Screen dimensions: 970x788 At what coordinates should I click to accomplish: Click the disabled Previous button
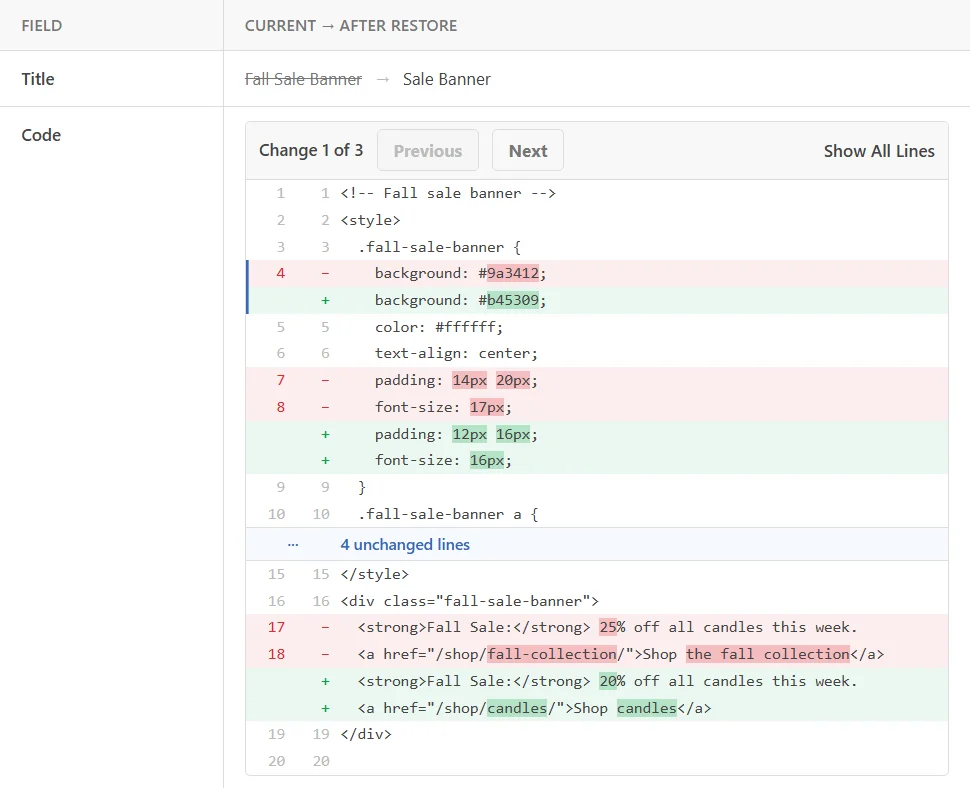(x=427, y=150)
